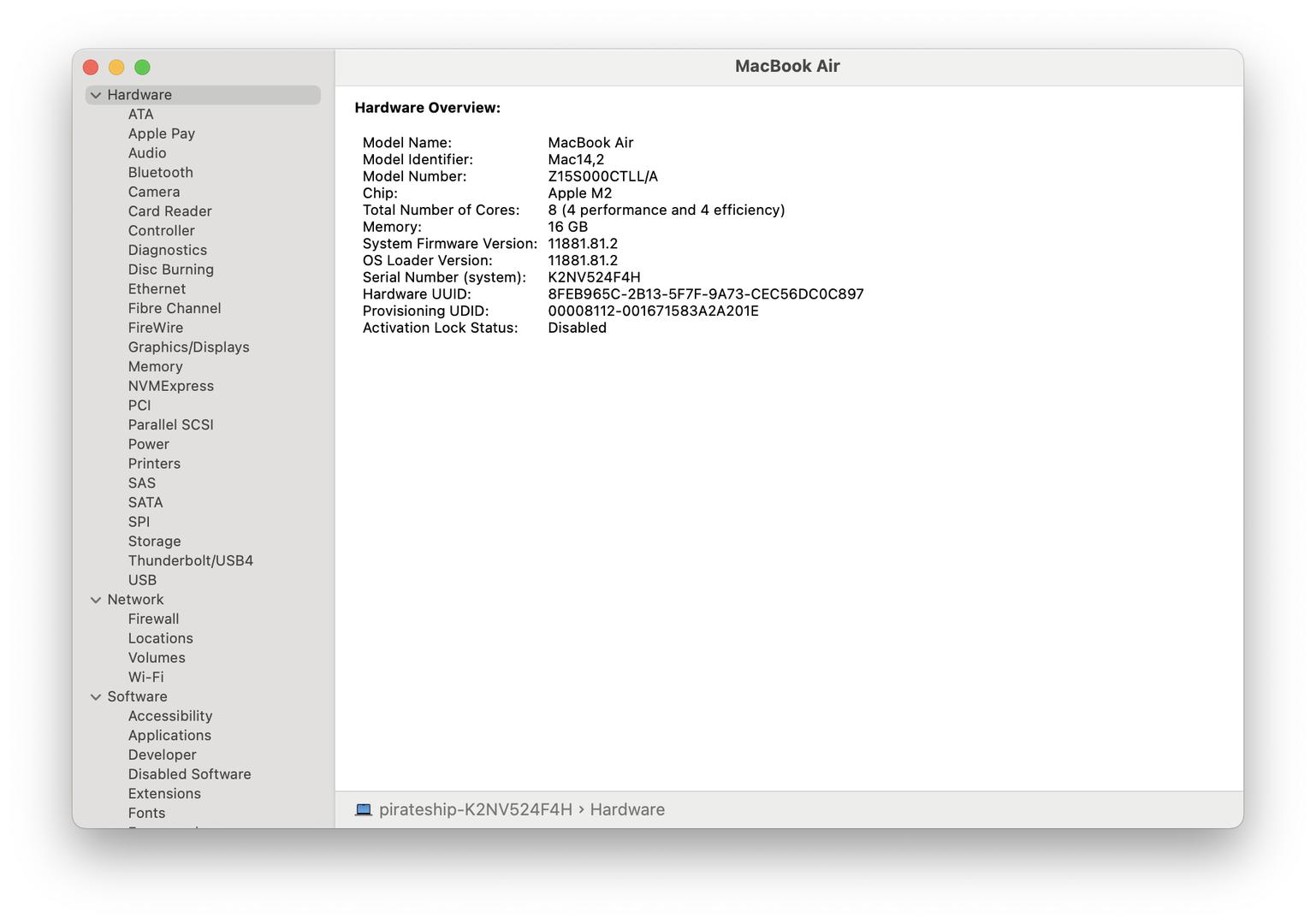
Task: Click the MacBook Air window title
Action: click(787, 66)
